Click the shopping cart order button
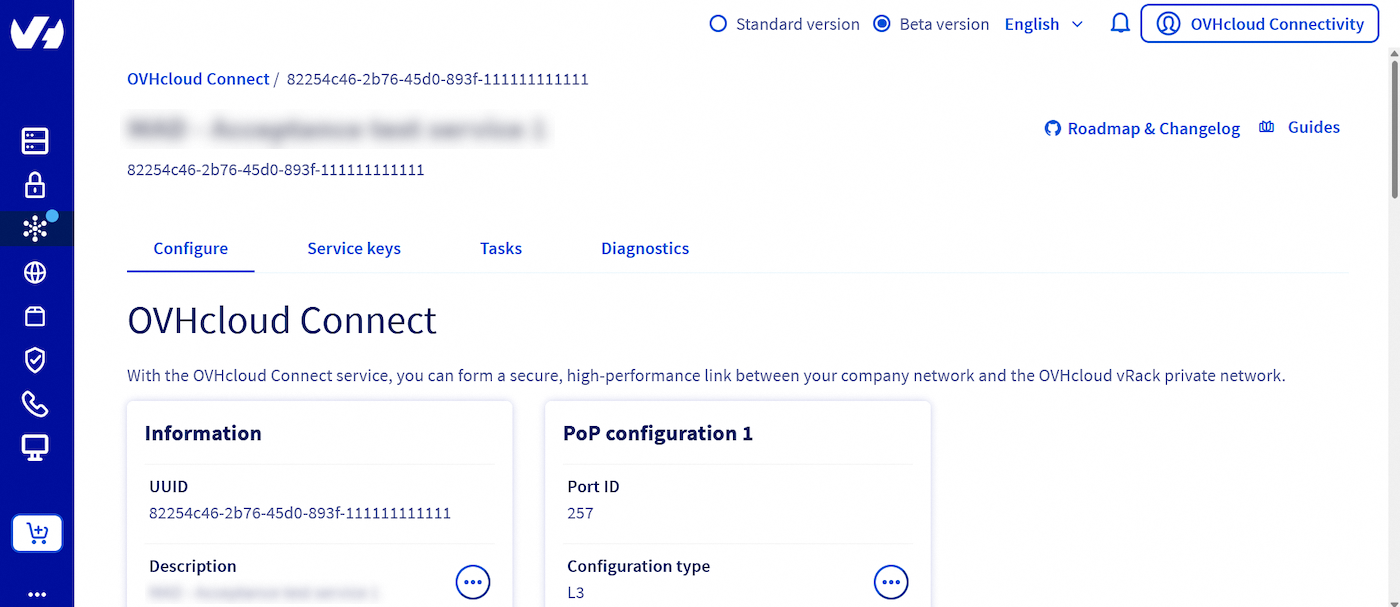This screenshot has height=607, width=1400. 37,533
